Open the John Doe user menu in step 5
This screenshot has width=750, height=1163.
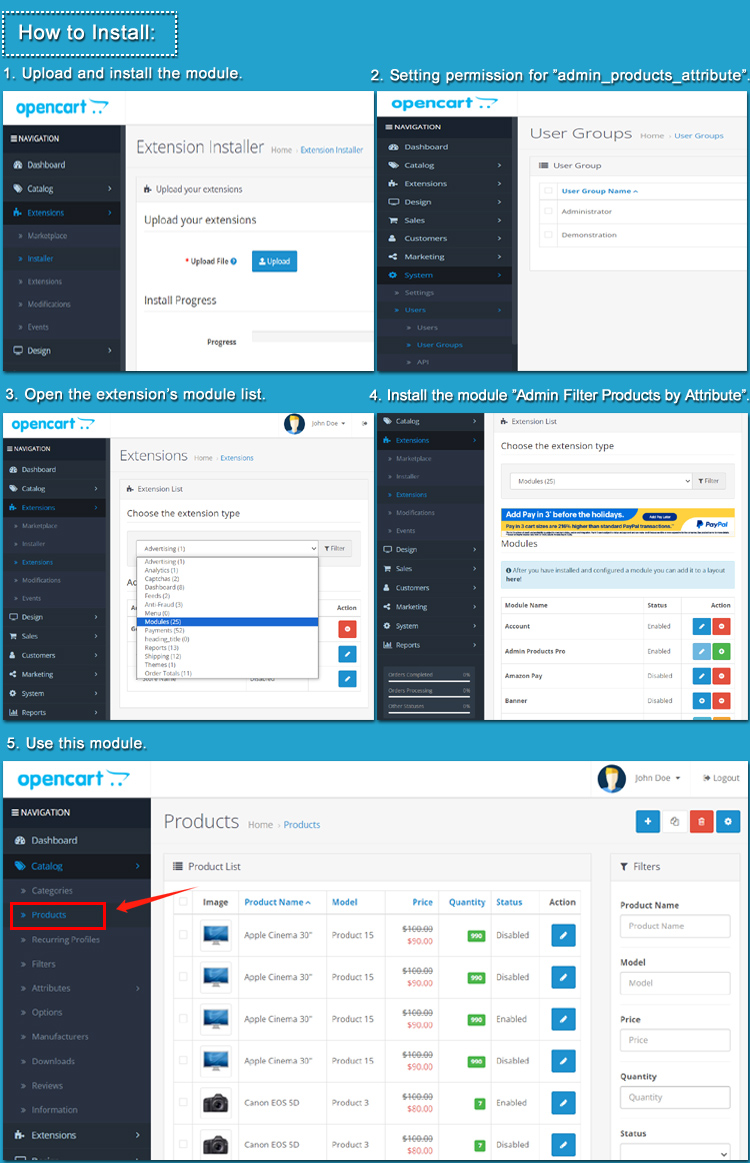click(x=657, y=778)
